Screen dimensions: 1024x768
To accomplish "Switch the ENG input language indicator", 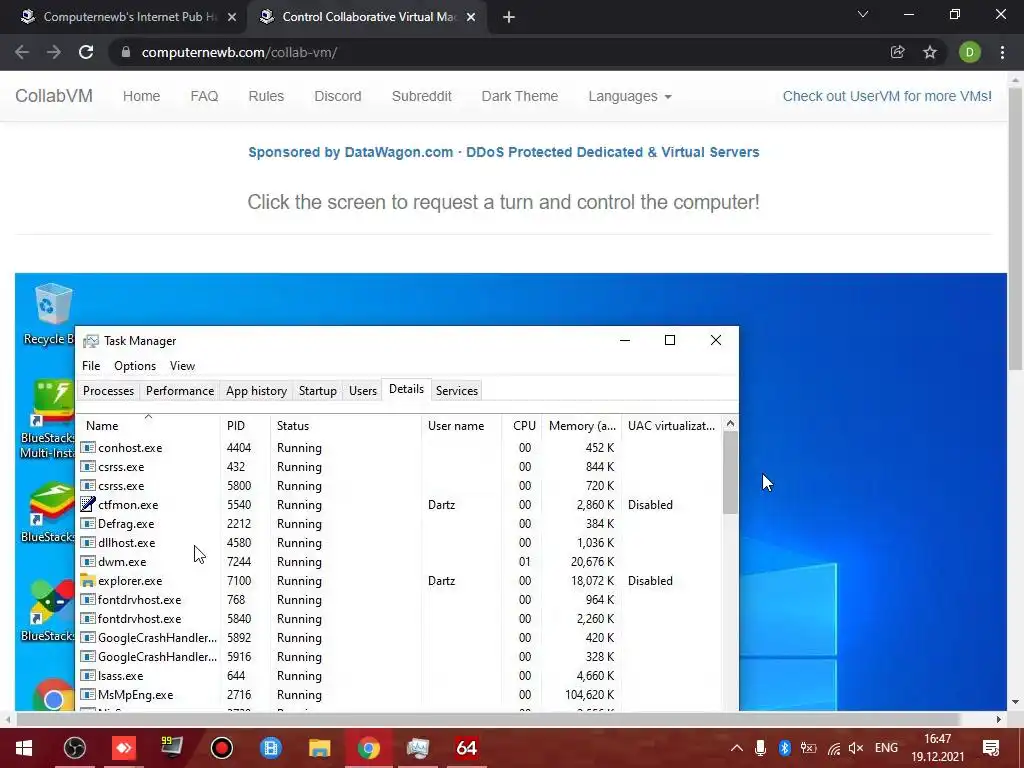I will point(886,748).
